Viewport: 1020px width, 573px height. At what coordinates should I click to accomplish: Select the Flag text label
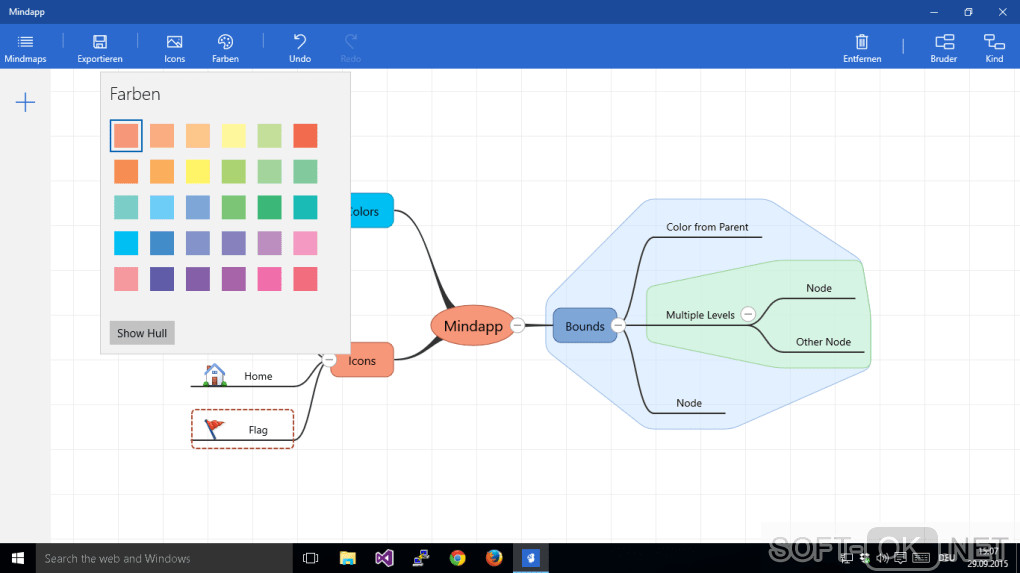tap(258, 430)
